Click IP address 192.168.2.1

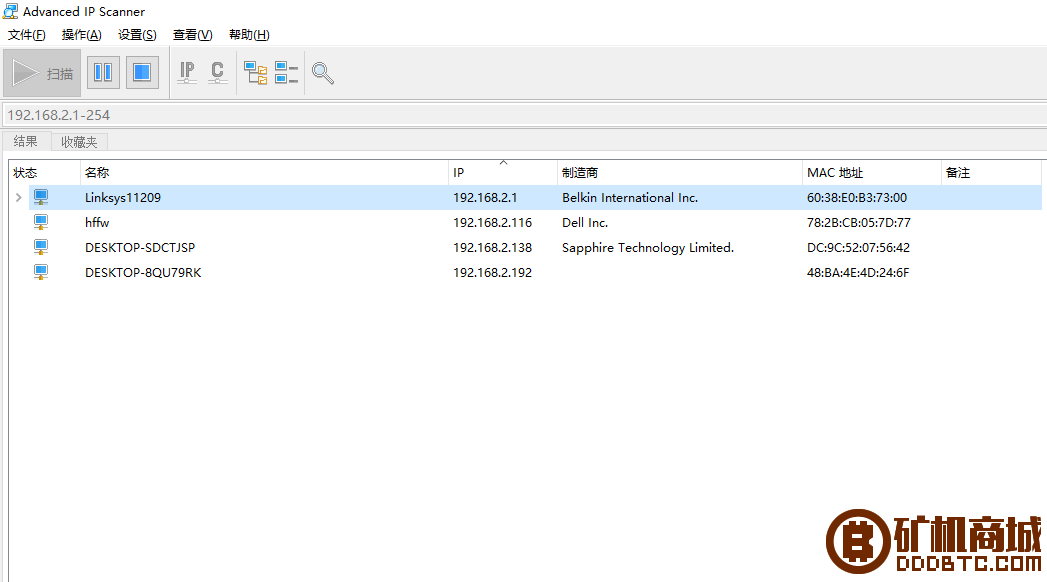coord(485,198)
